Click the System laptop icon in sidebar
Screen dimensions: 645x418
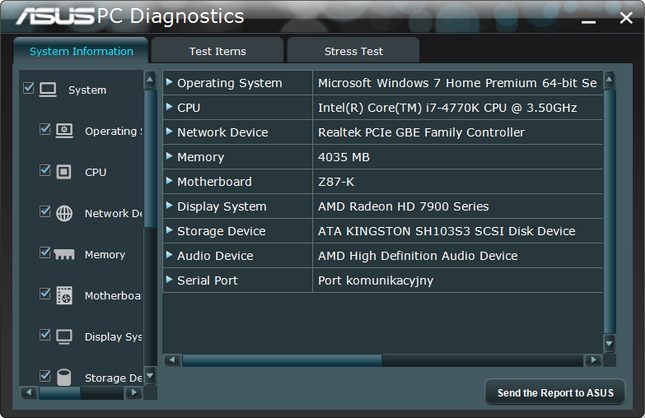coord(48,89)
